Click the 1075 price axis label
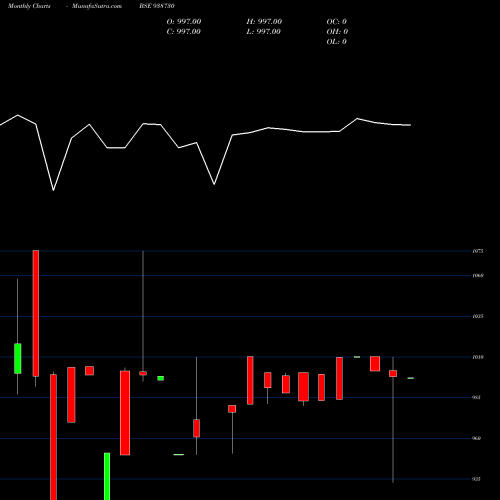Image resolution: width=500 pixels, height=500 pixels. click(x=478, y=251)
